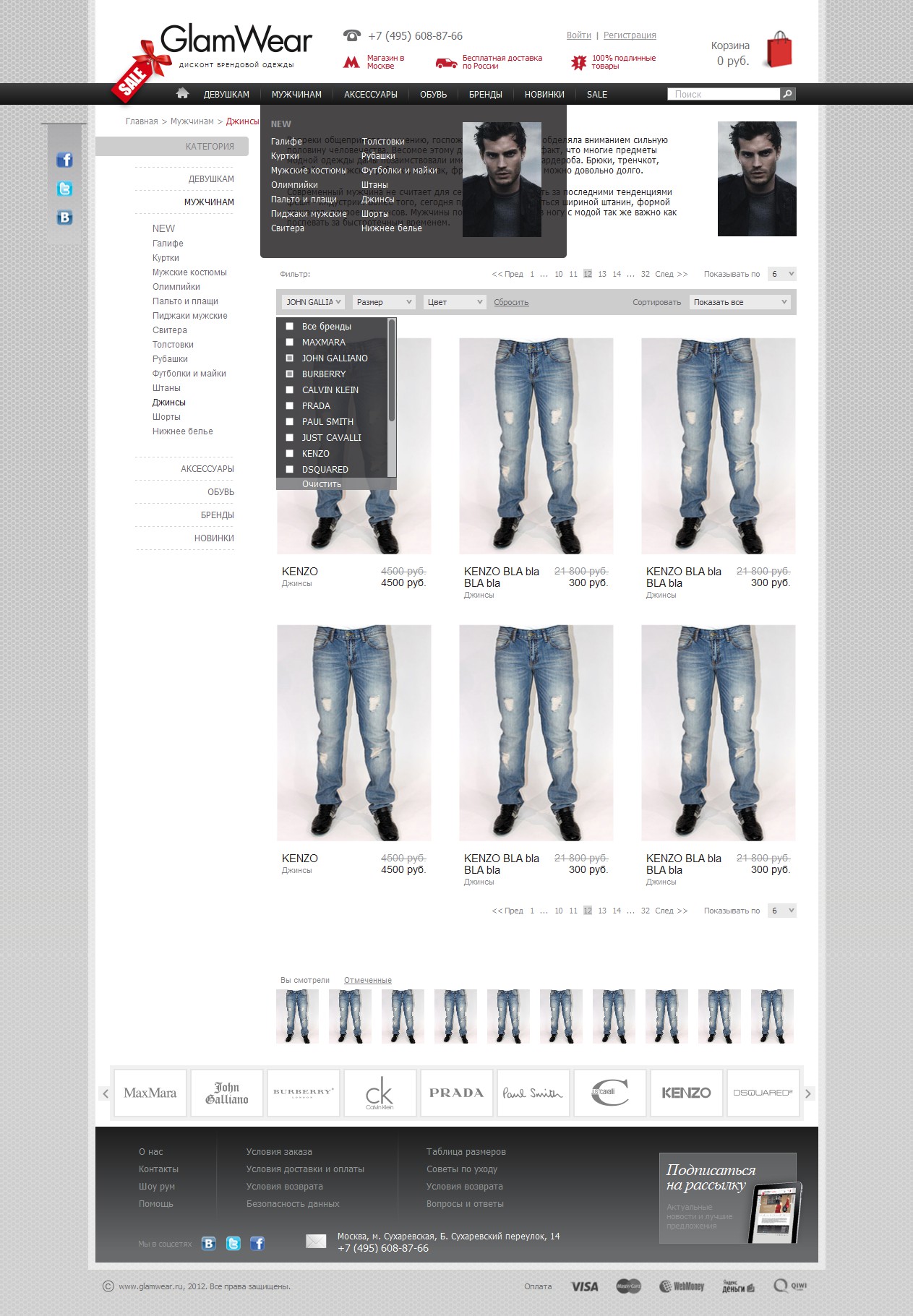Viewport: 913px width, 1316px height.
Task: Check the KENZO filter checkbox
Action: (x=290, y=454)
